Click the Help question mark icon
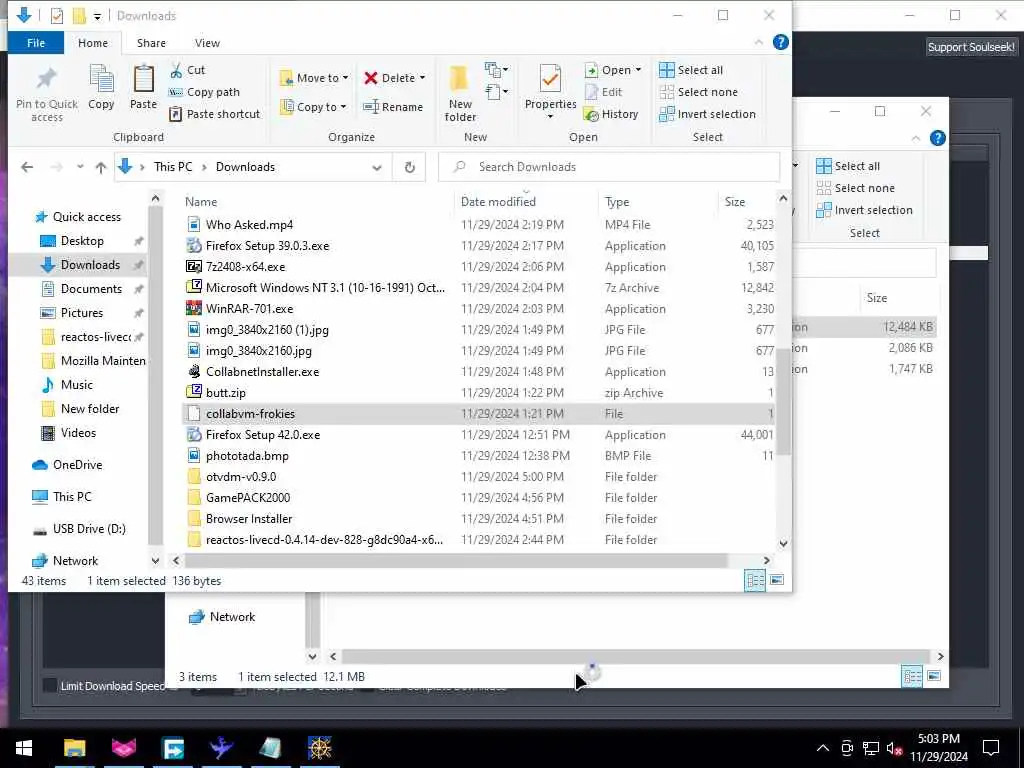This screenshot has width=1024, height=768. tap(780, 42)
